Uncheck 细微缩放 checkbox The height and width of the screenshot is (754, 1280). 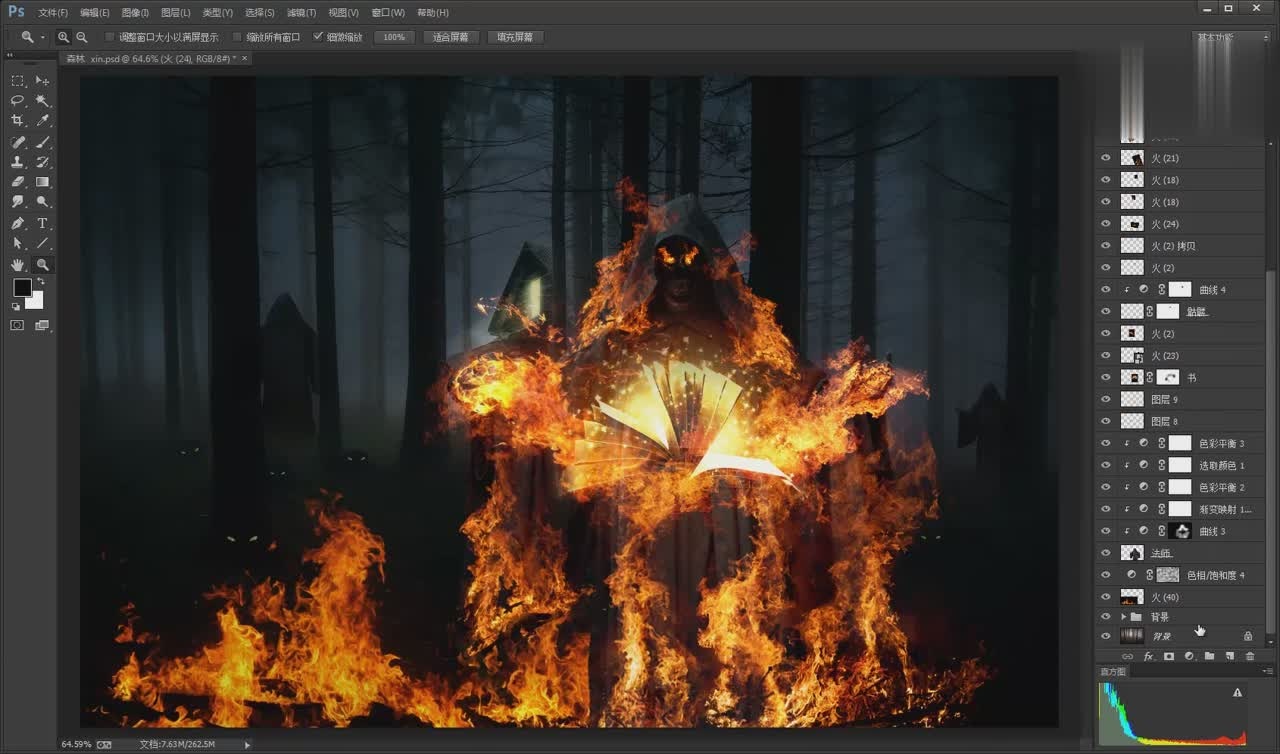(x=318, y=37)
